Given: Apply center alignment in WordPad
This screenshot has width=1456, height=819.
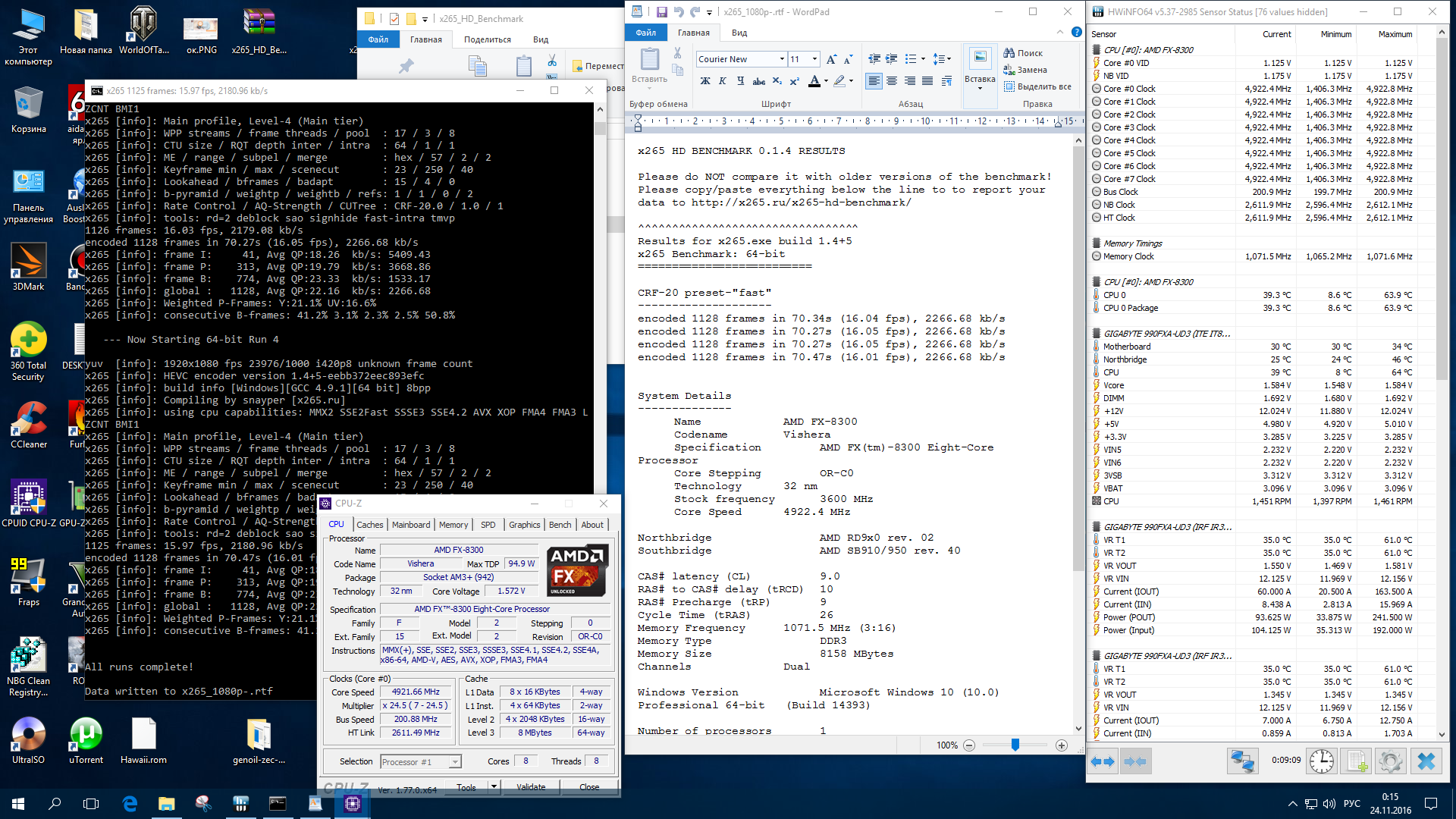Looking at the screenshot, I should point(892,81).
